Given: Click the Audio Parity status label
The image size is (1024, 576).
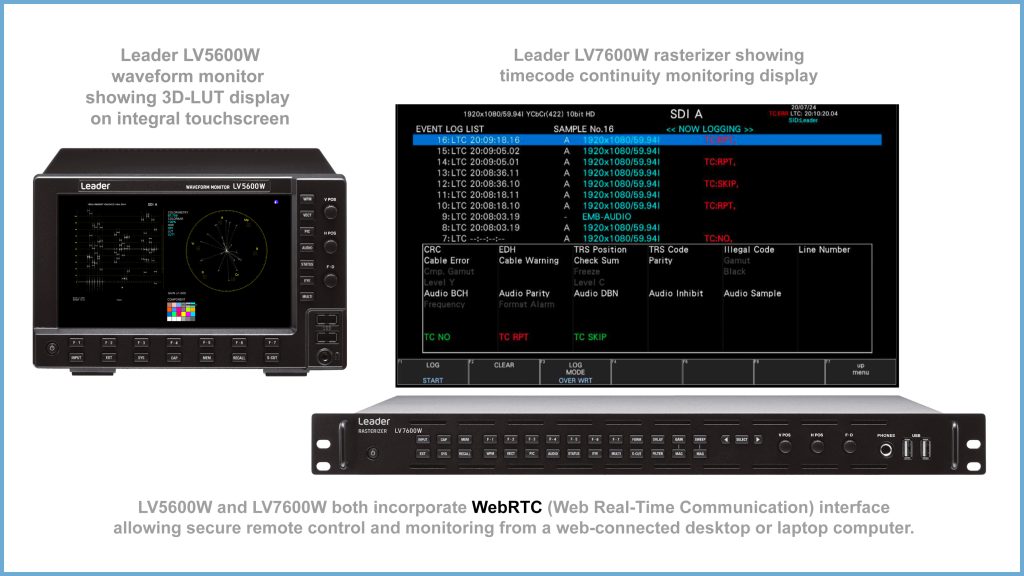Looking at the screenshot, I should tap(524, 293).
